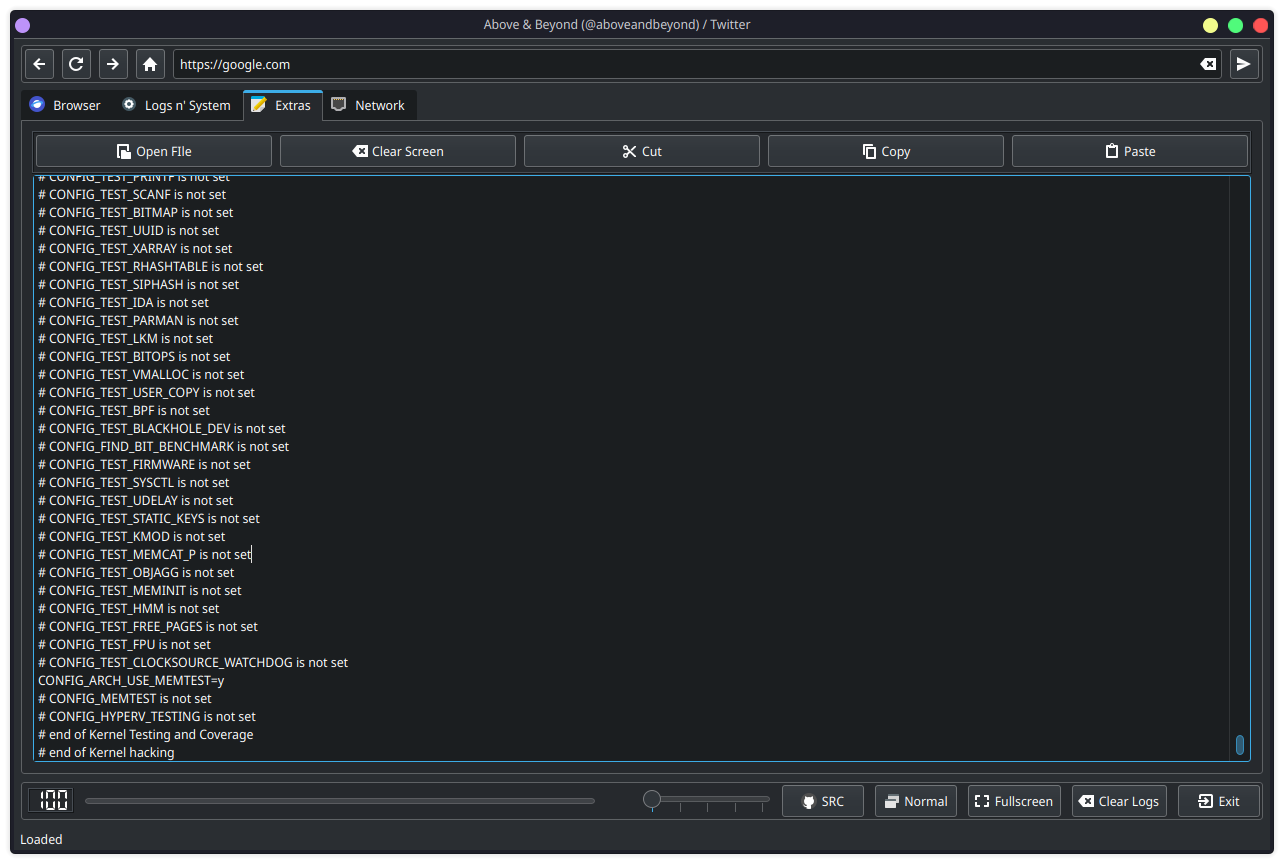Enter Fullscreen mode
Viewport: 1284px width, 864px height.
click(1014, 801)
